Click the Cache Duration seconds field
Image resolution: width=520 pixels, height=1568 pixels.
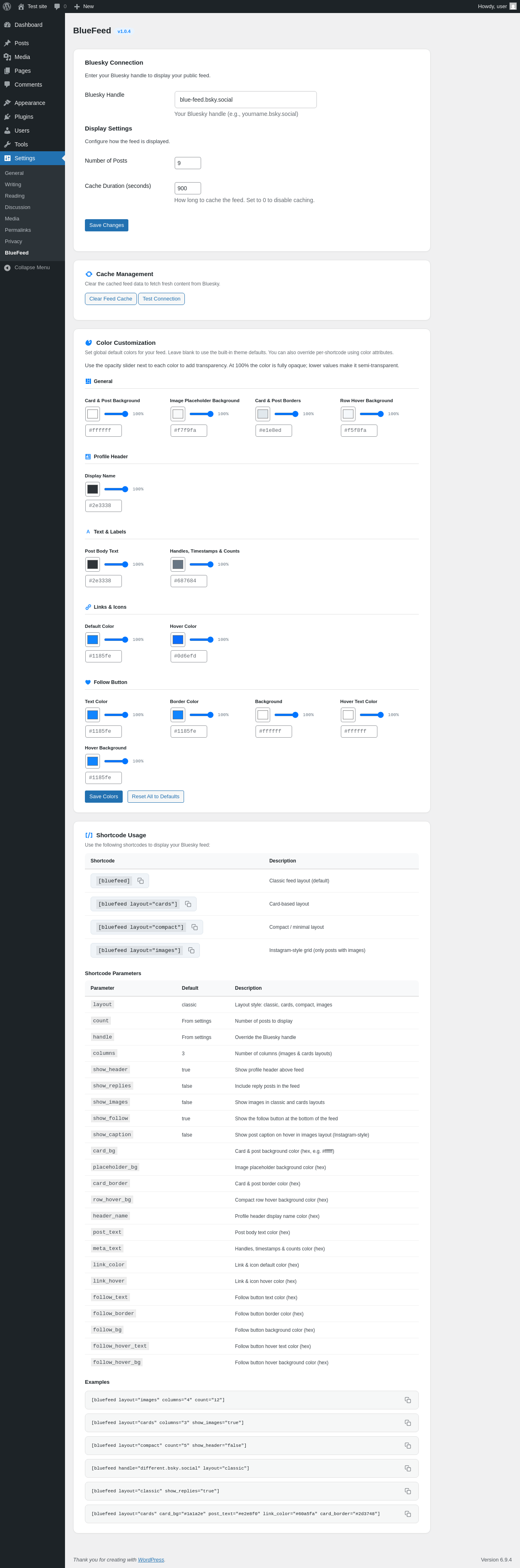click(x=188, y=188)
